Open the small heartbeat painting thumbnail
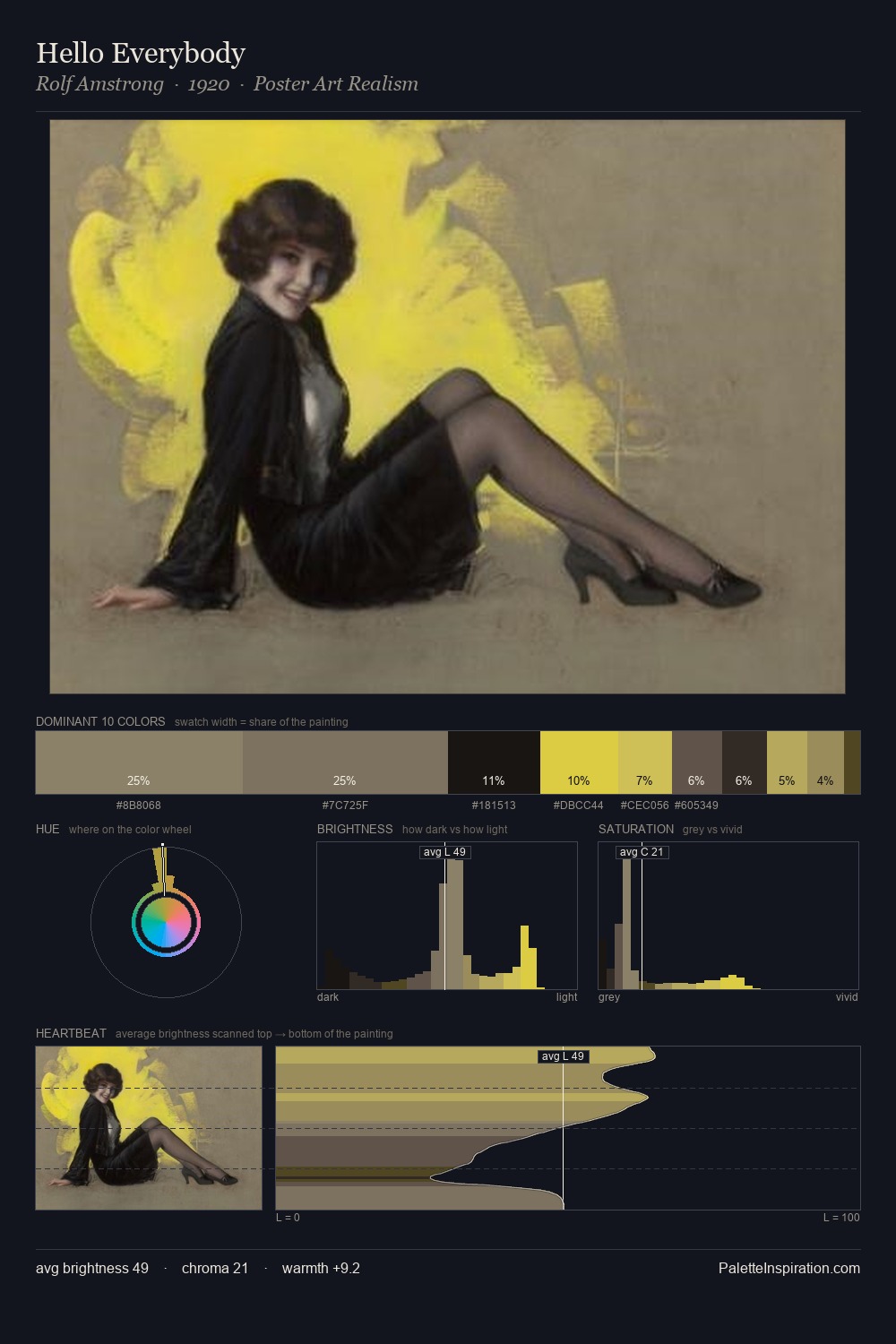 (149, 1128)
